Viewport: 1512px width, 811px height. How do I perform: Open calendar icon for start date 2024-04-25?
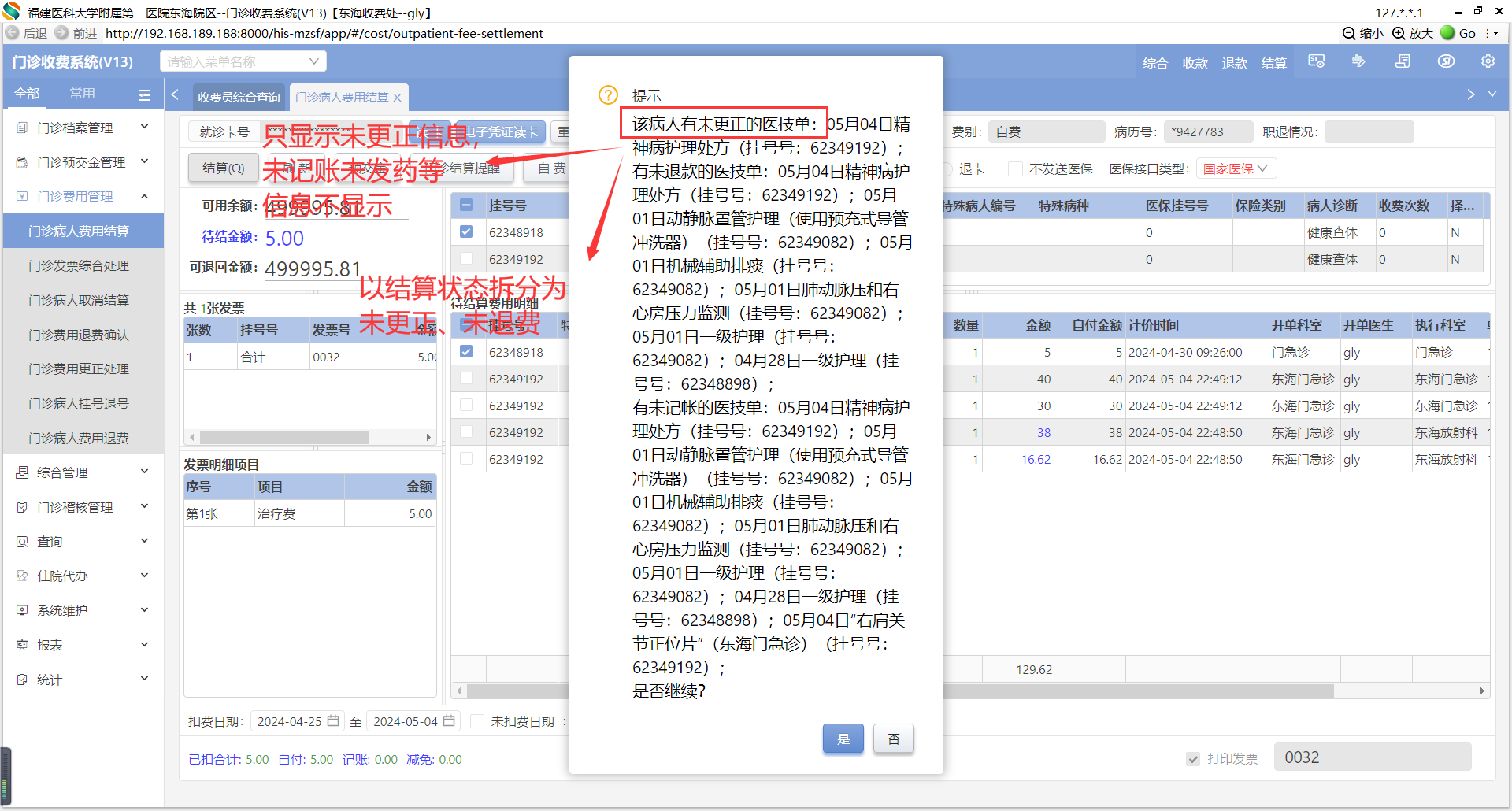pyautogui.click(x=333, y=720)
